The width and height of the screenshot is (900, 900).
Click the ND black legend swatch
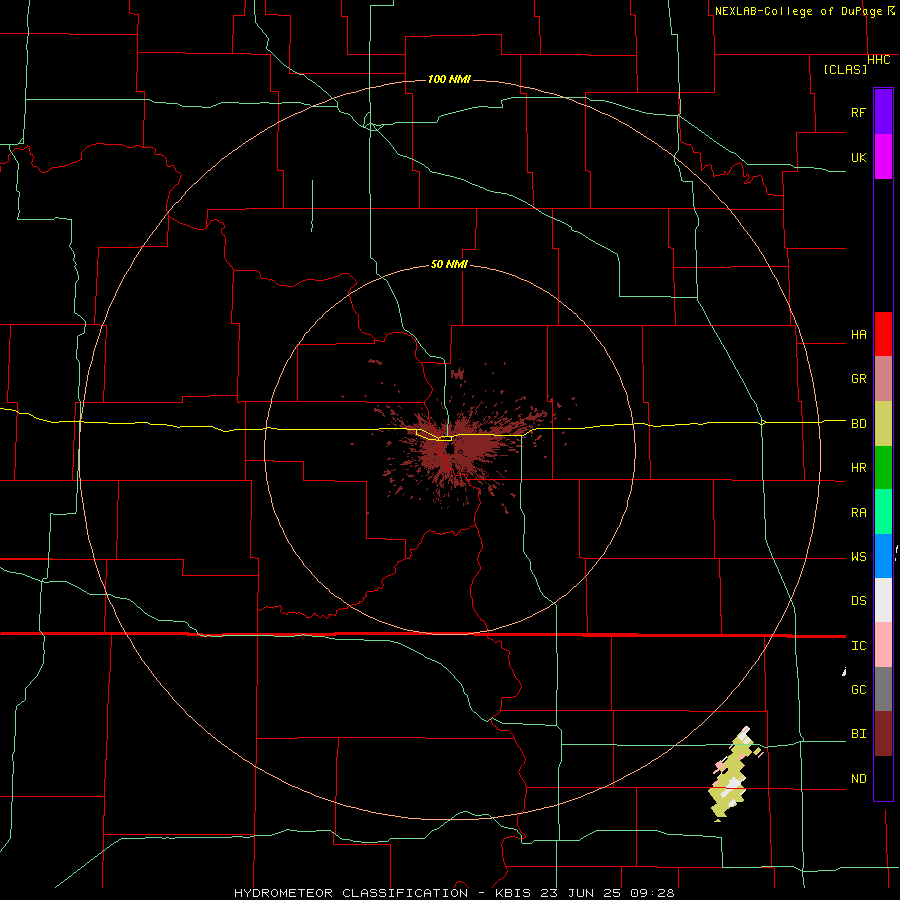pyautogui.click(x=883, y=778)
